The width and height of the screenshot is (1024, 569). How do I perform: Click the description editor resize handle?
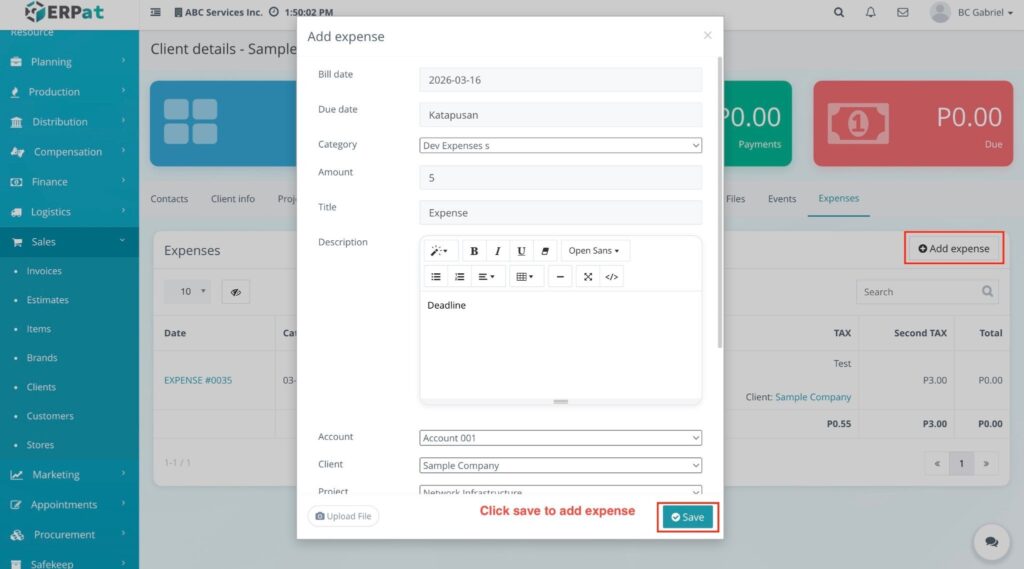(x=560, y=401)
